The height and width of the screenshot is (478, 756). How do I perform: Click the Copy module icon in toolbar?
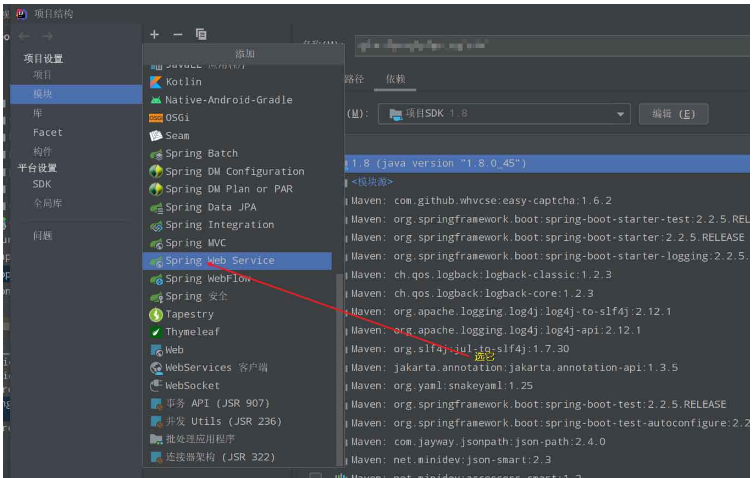[x=201, y=34]
